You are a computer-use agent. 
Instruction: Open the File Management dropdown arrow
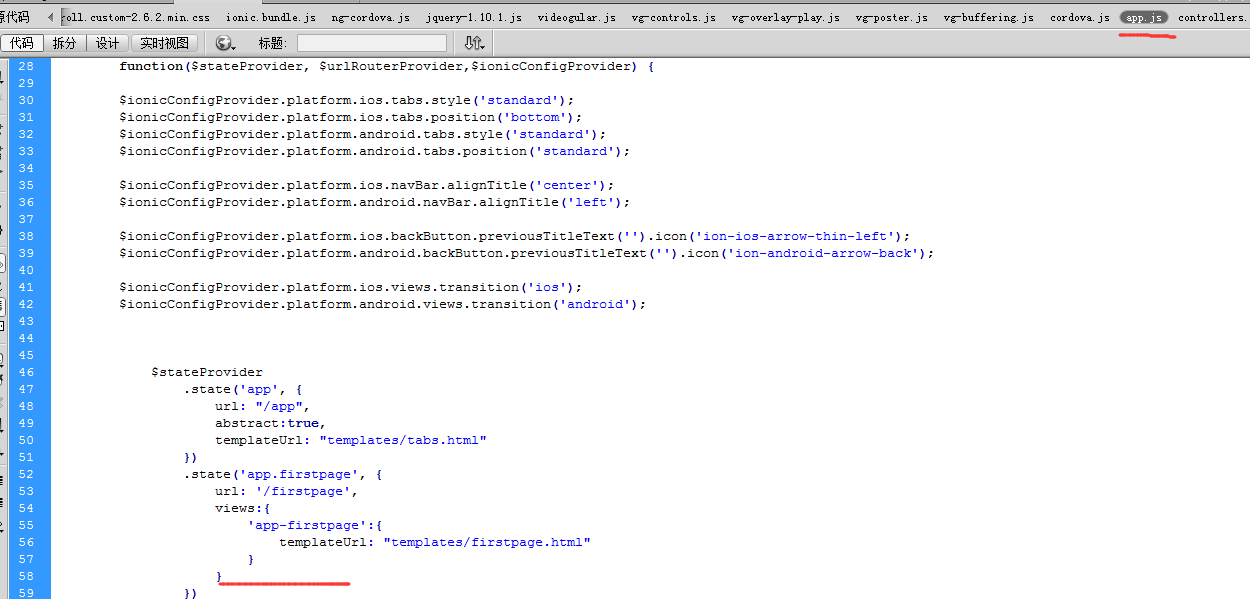pos(482,46)
